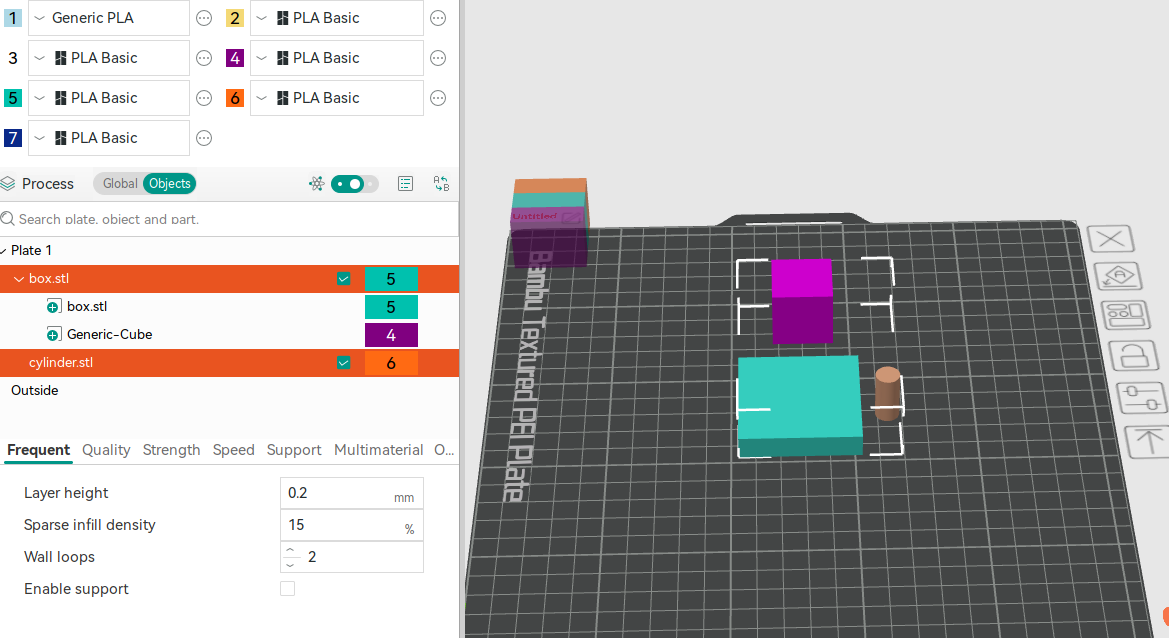Viewport: 1169px width, 638px height.
Task: Click the plate lock icon
Action: pos(1133,356)
